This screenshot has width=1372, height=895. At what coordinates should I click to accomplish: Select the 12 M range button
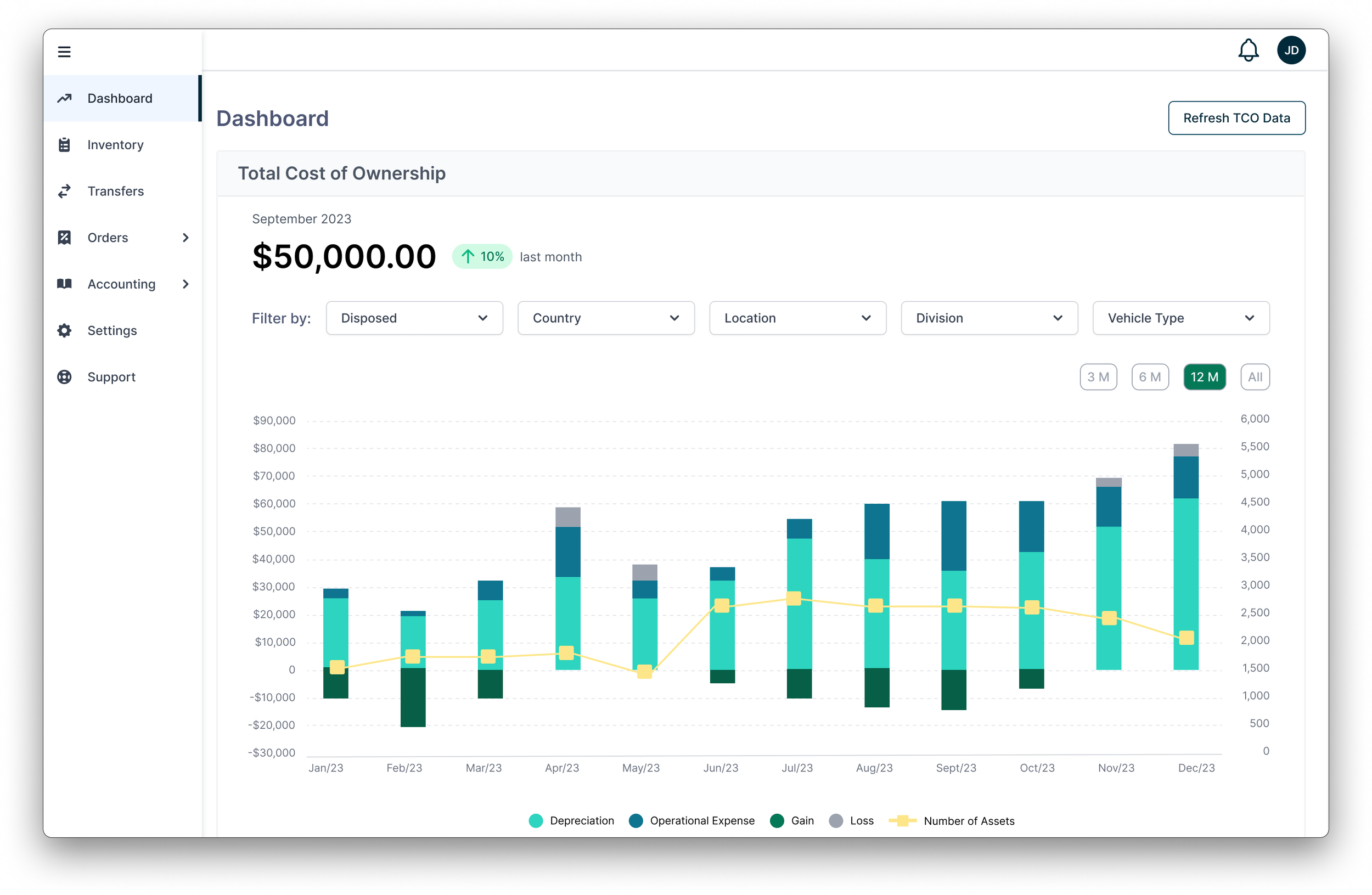tap(1204, 377)
